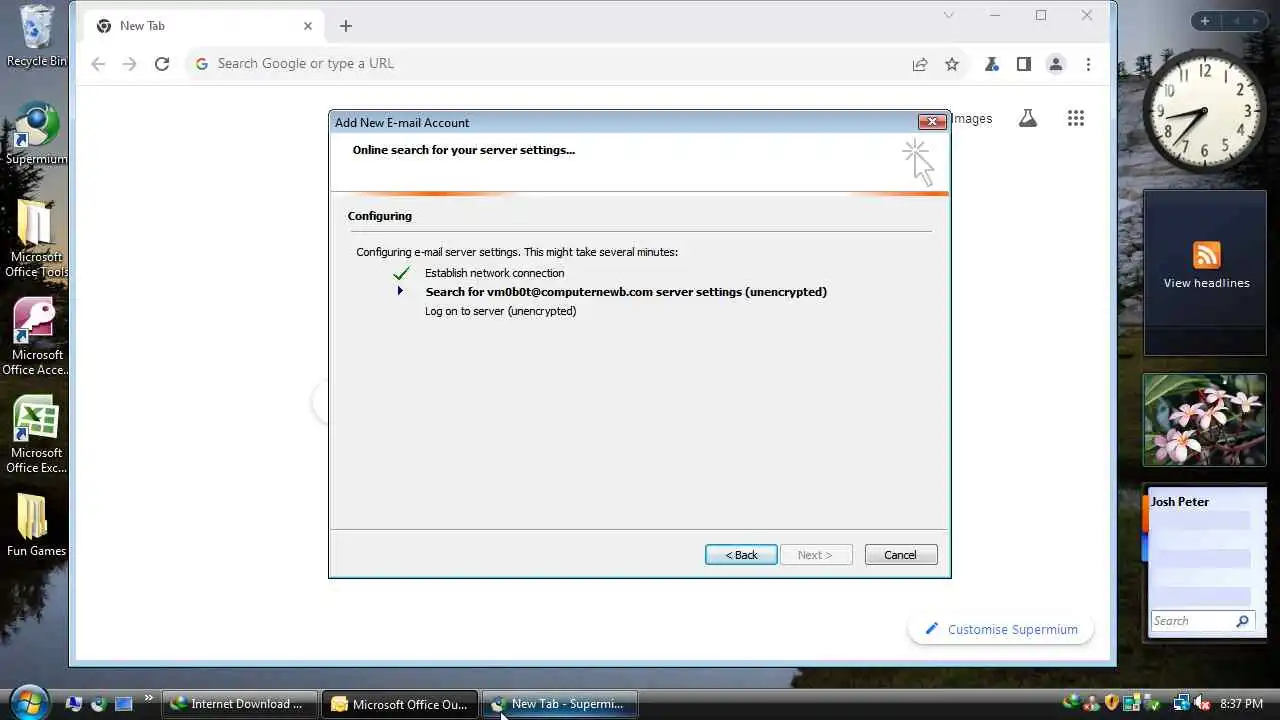Click the 8:37 PM system clock
1280x720 pixels.
(1240, 704)
